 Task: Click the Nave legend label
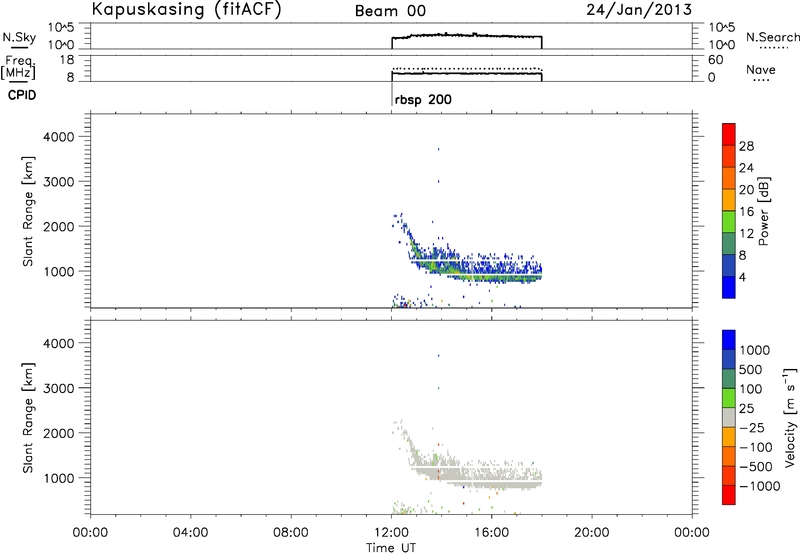[x=761, y=69]
